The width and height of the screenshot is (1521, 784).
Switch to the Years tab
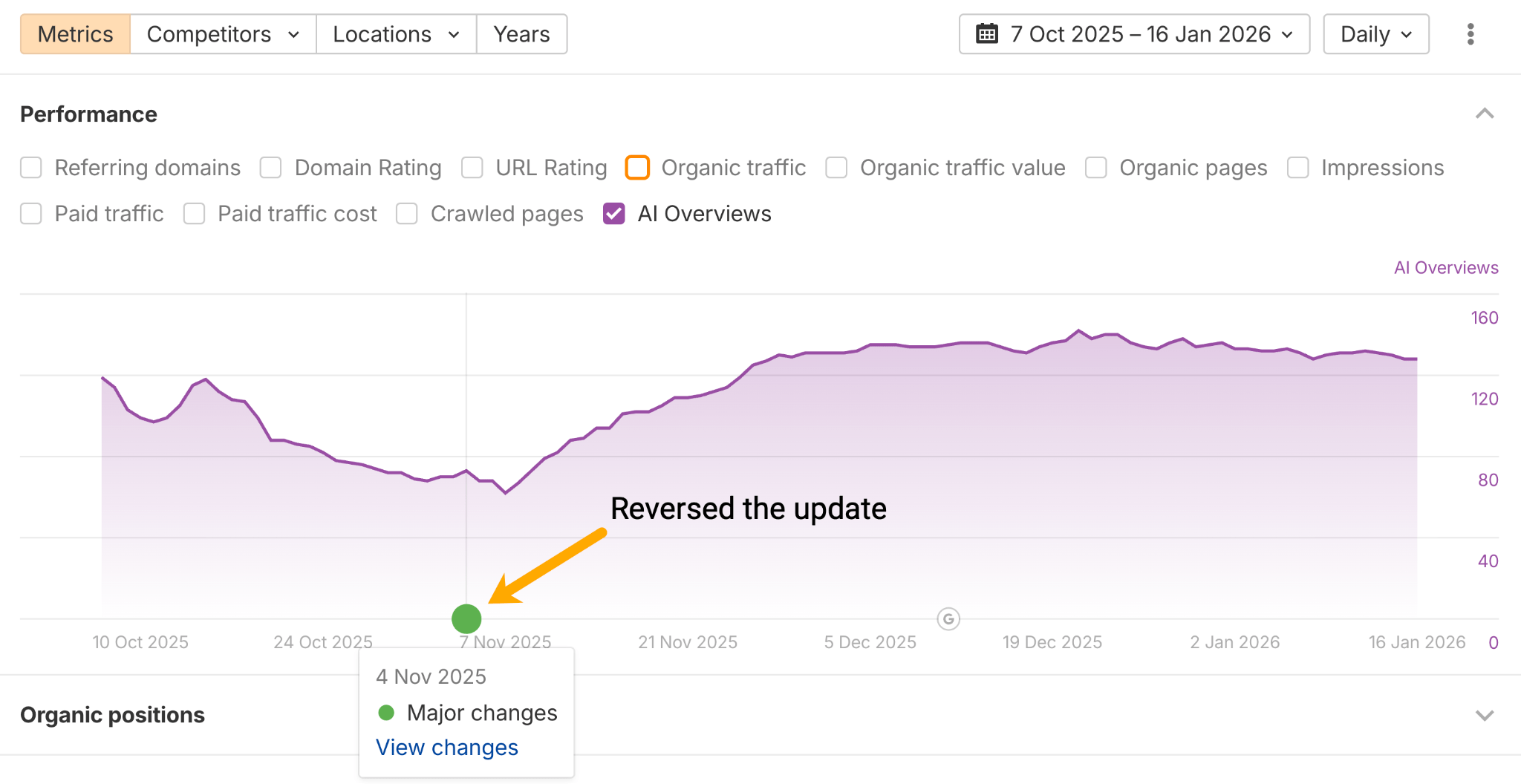[x=521, y=33]
